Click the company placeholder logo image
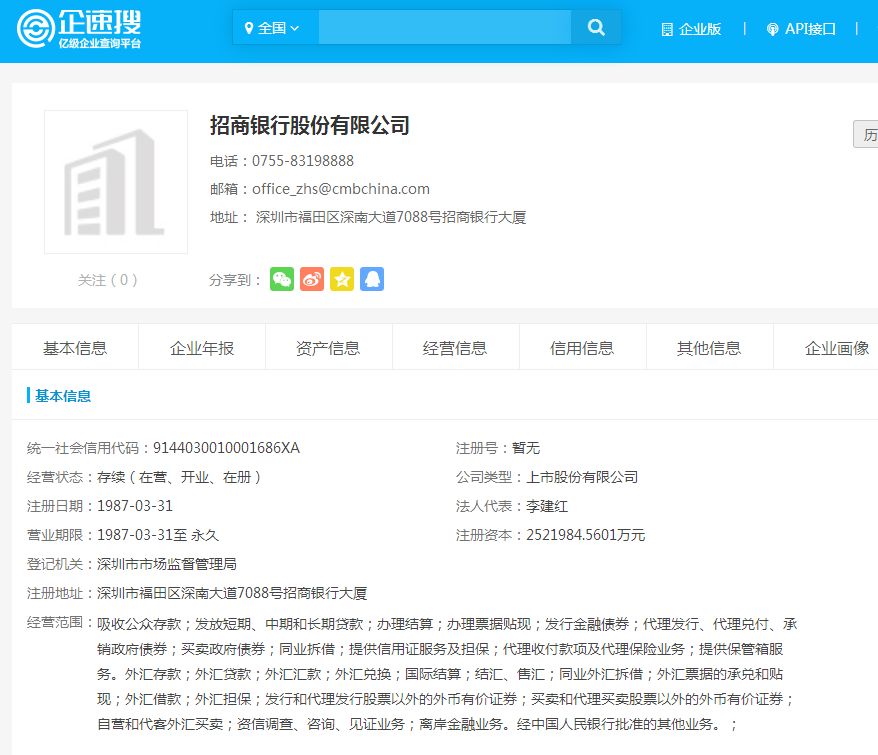 (115, 181)
